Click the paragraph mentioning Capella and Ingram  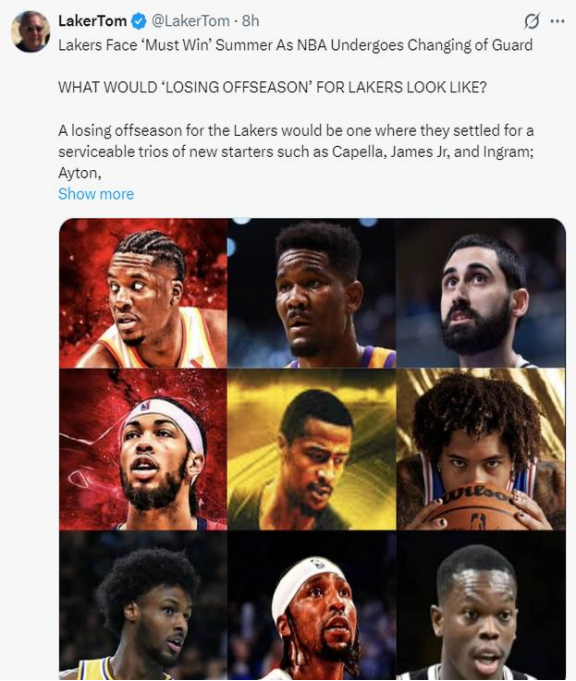(296, 152)
